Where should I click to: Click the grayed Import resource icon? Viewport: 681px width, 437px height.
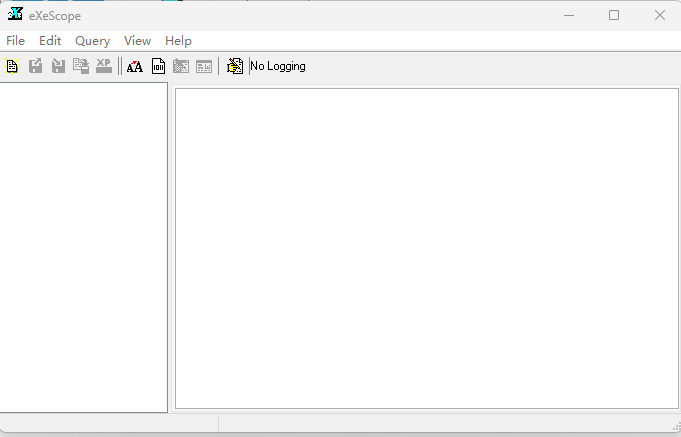click(x=58, y=66)
